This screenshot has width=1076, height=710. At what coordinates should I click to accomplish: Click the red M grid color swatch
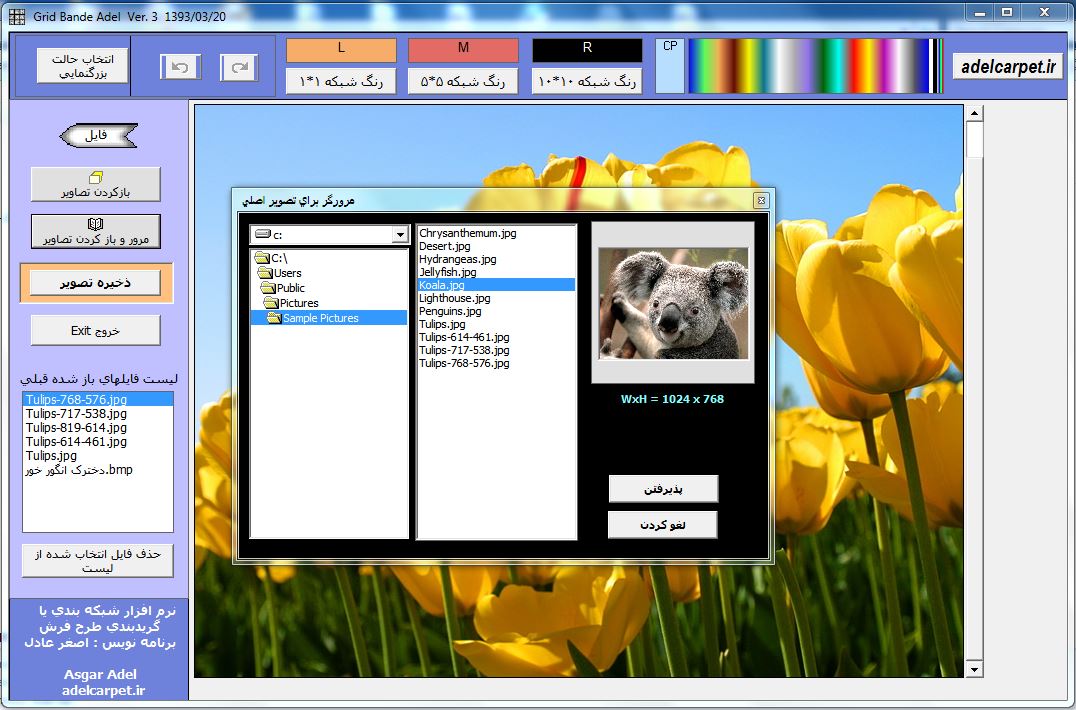coord(463,50)
